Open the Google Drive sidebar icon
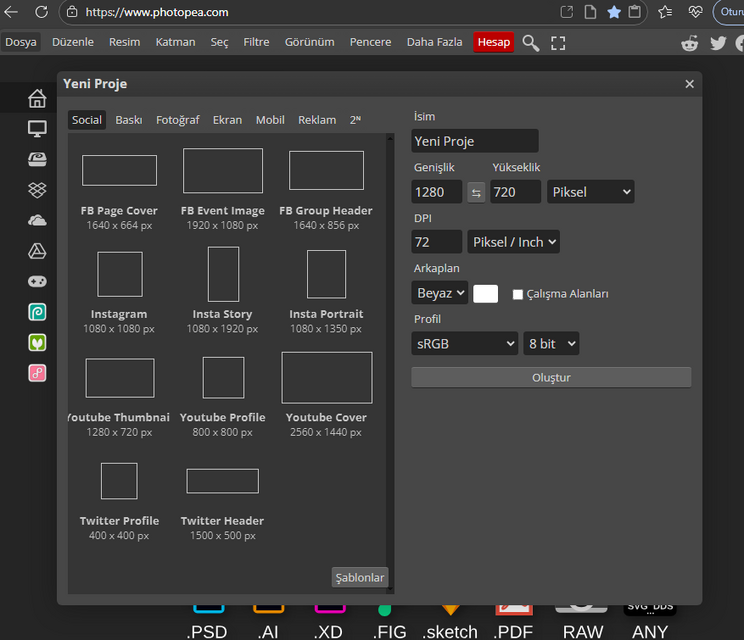Image resolution: width=744 pixels, height=640 pixels. pyautogui.click(x=37, y=251)
